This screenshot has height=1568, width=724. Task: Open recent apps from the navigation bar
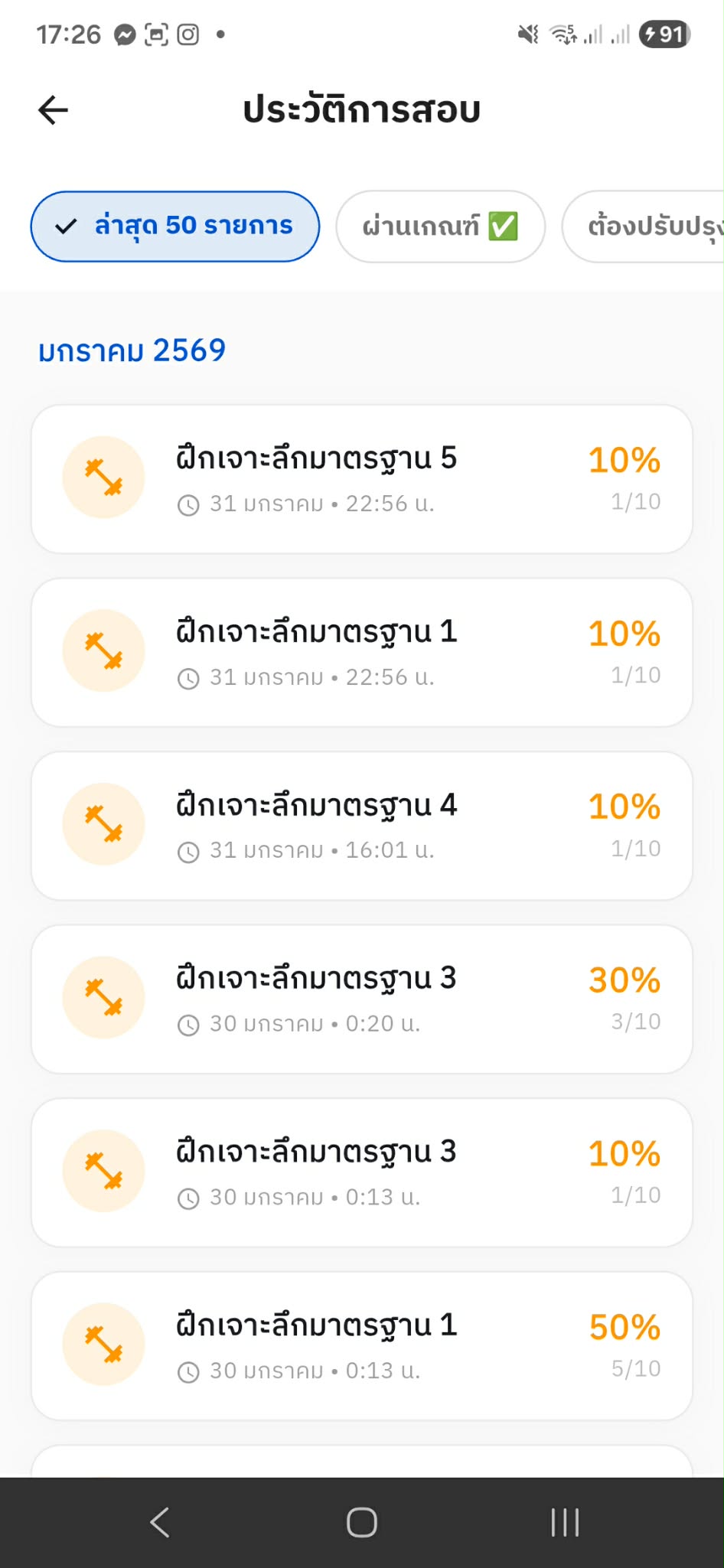[565, 1522]
